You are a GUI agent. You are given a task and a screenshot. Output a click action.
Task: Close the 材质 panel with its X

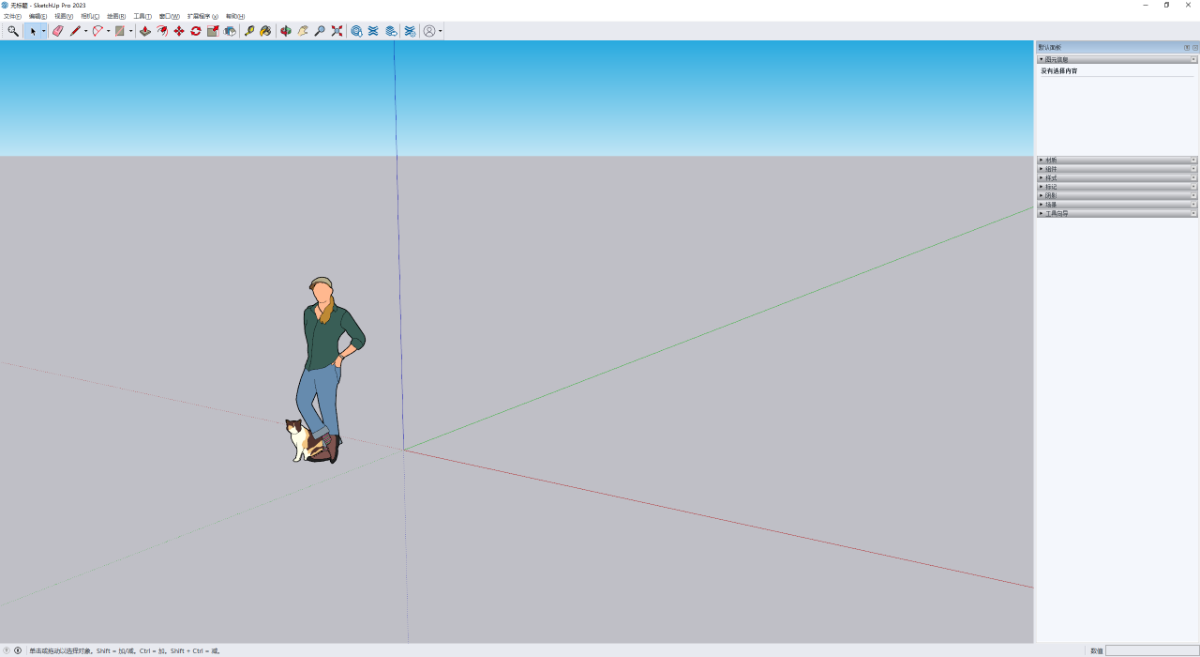pyautogui.click(x=1194, y=160)
